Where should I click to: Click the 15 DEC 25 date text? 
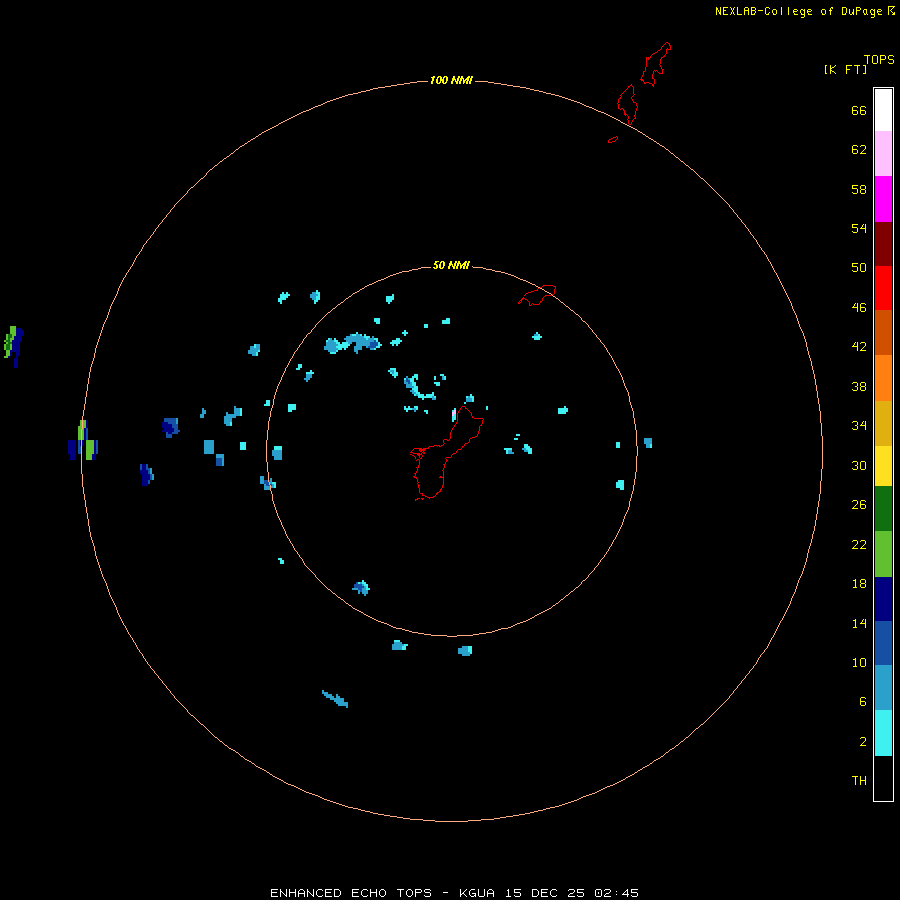click(544, 893)
